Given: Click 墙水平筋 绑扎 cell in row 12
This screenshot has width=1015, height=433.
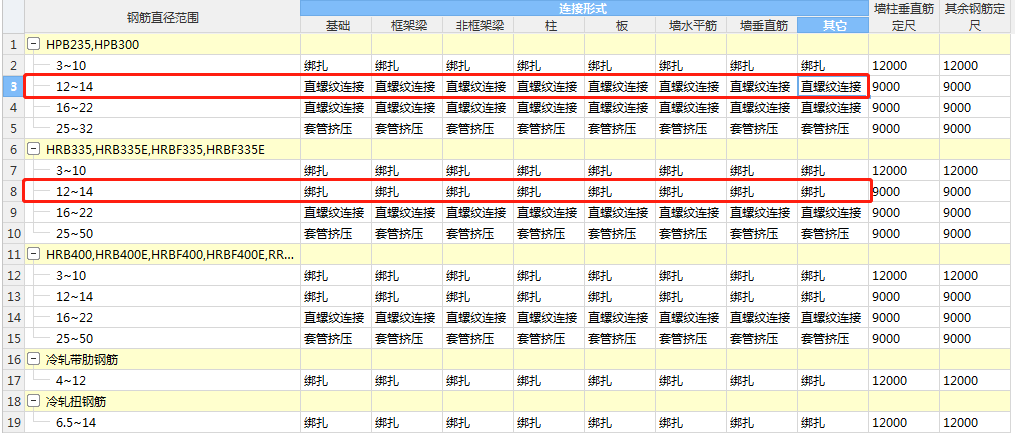Looking at the screenshot, I should click(x=691, y=275).
